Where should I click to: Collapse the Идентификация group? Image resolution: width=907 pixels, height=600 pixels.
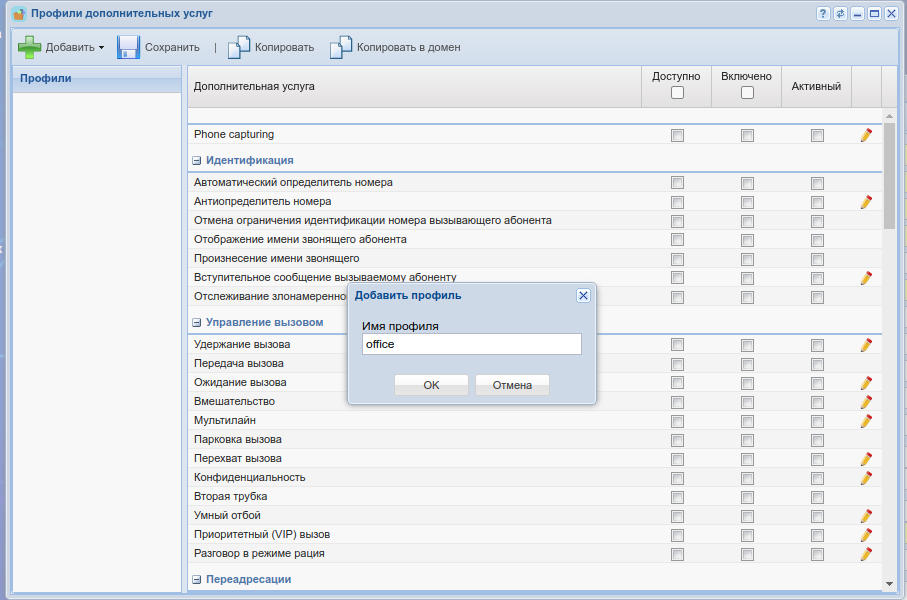coord(197,160)
